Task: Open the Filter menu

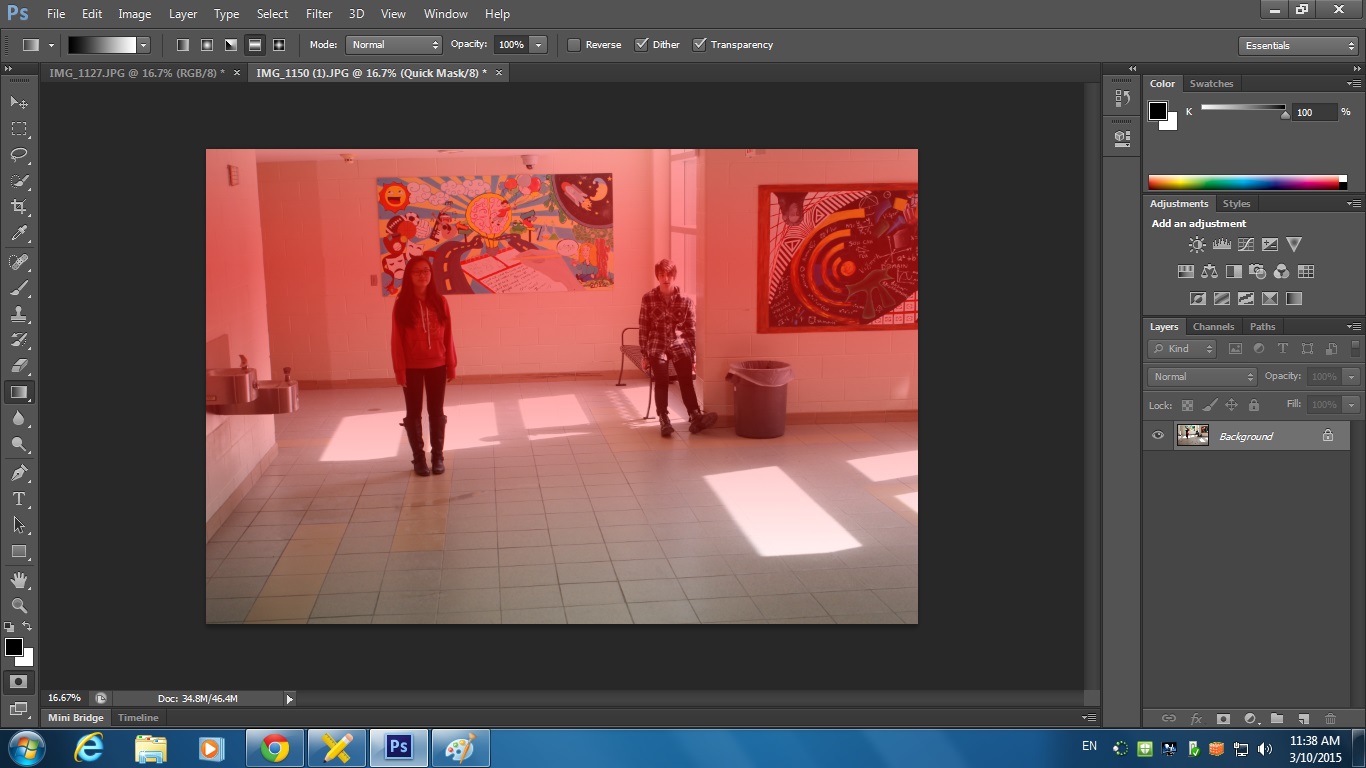Action: 319,14
